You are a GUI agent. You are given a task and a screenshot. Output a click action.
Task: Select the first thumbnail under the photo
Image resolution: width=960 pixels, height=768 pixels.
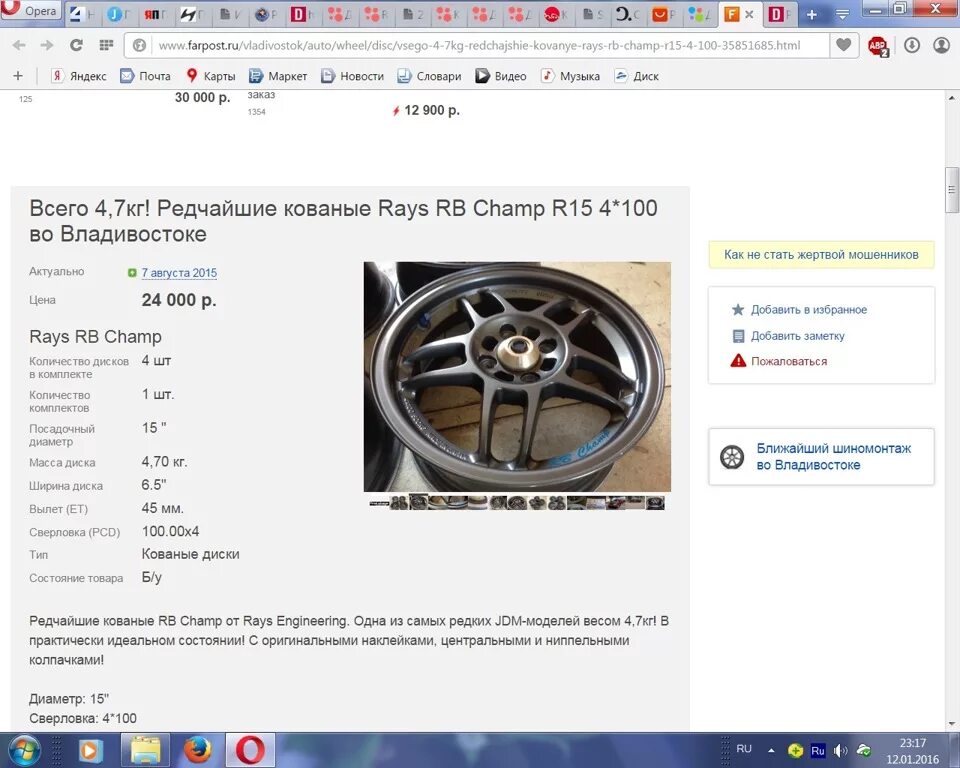point(379,503)
